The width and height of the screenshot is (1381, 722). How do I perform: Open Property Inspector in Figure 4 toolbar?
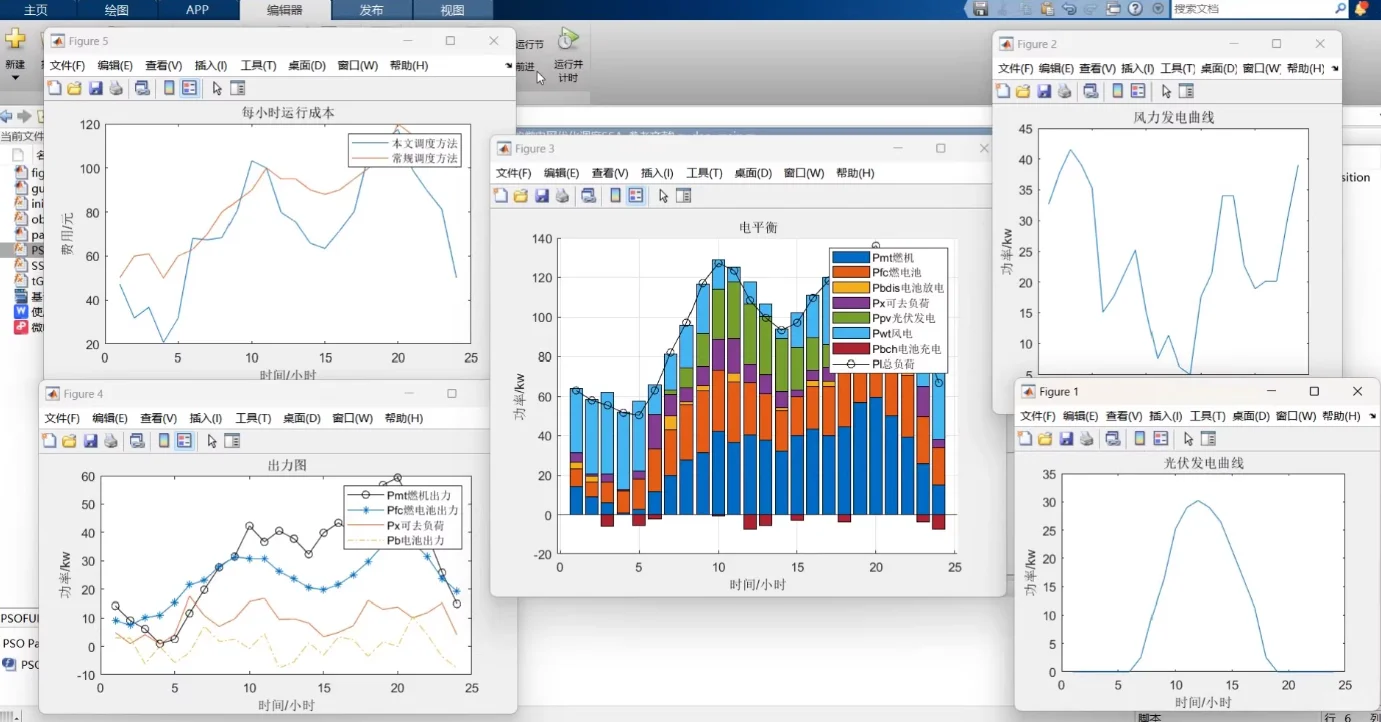[x=232, y=441]
